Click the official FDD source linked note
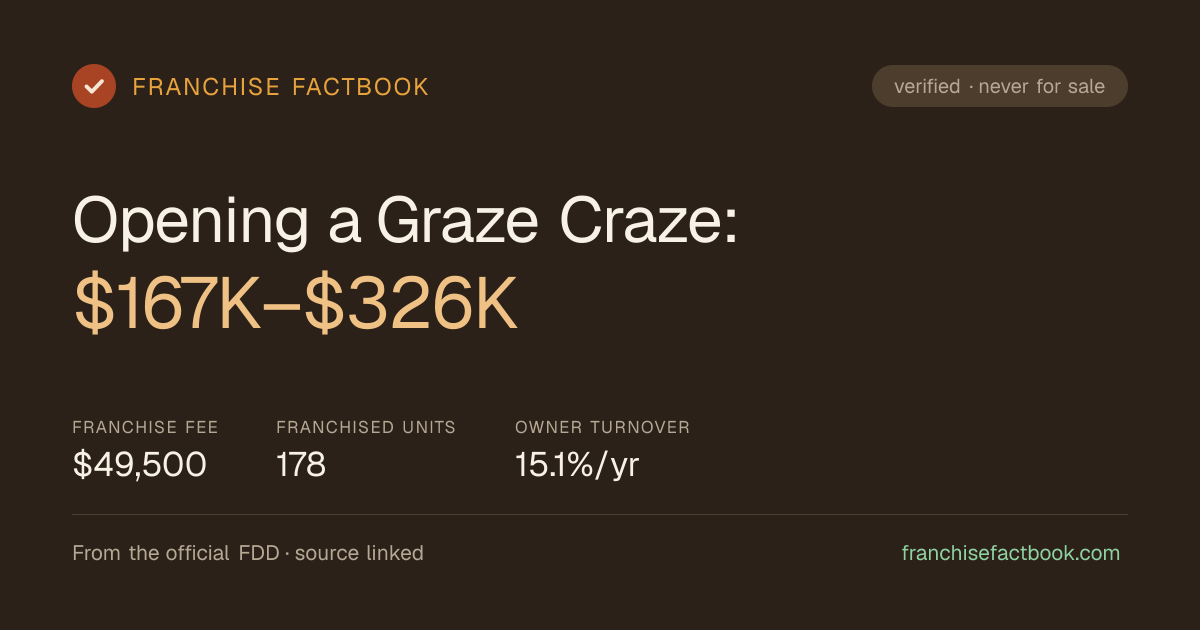The width and height of the screenshot is (1200, 630). [248, 553]
